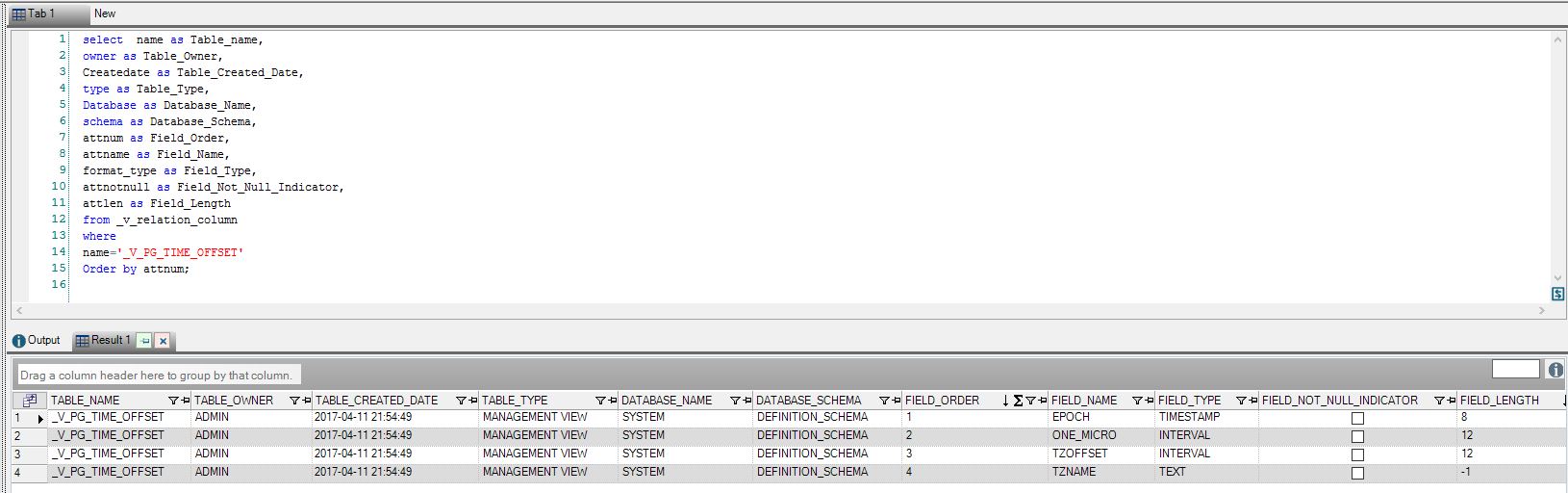Click '_v_relation_column' in the SQL editor
1568x493 pixels.
[177, 220]
